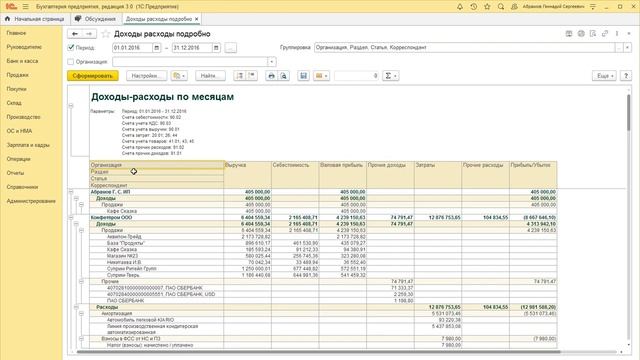Collapse report parameters header section
This screenshot has width=640, height=360.
coord(71,106)
